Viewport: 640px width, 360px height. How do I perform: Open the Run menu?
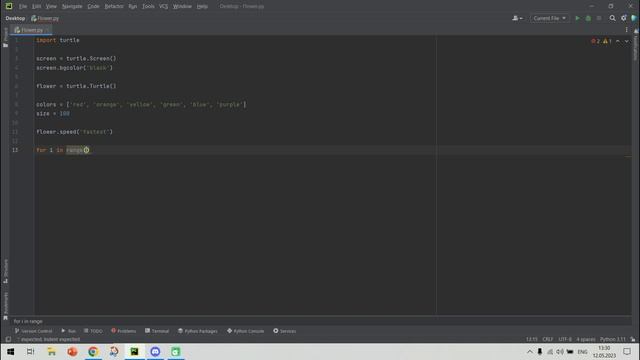click(133, 7)
